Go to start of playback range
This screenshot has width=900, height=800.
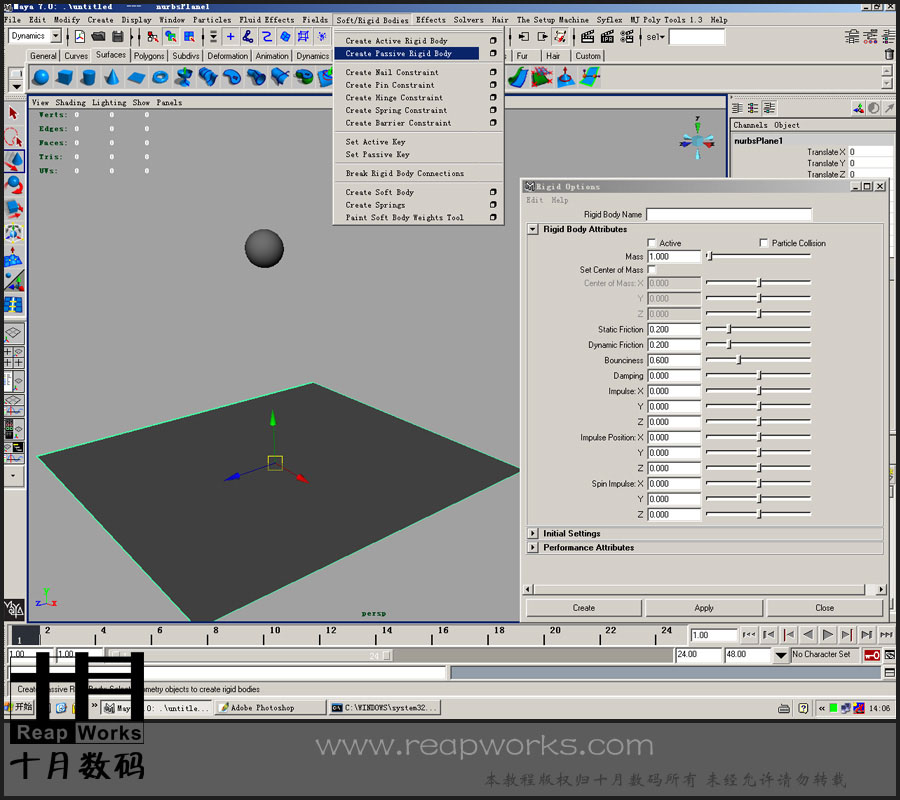click(x=749, y=635)
